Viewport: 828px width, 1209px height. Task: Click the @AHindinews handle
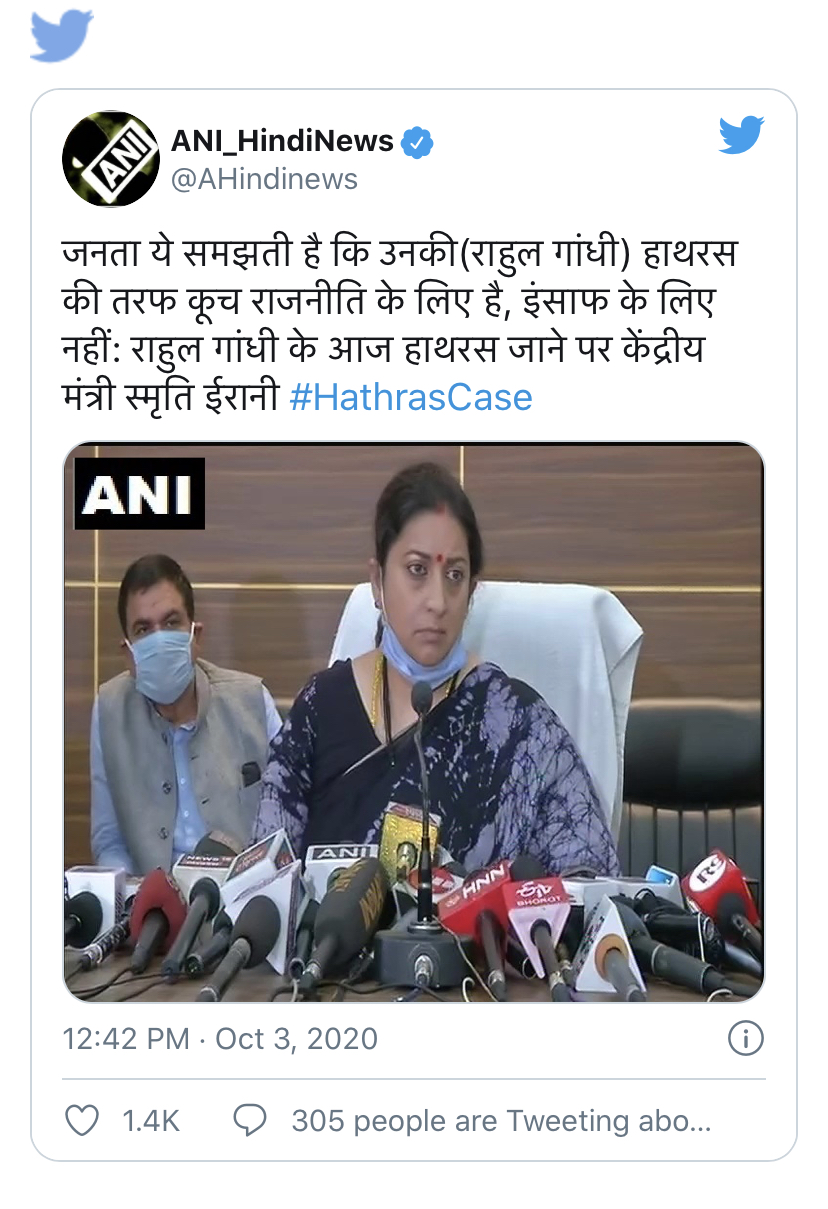click(x=265, y=179)
